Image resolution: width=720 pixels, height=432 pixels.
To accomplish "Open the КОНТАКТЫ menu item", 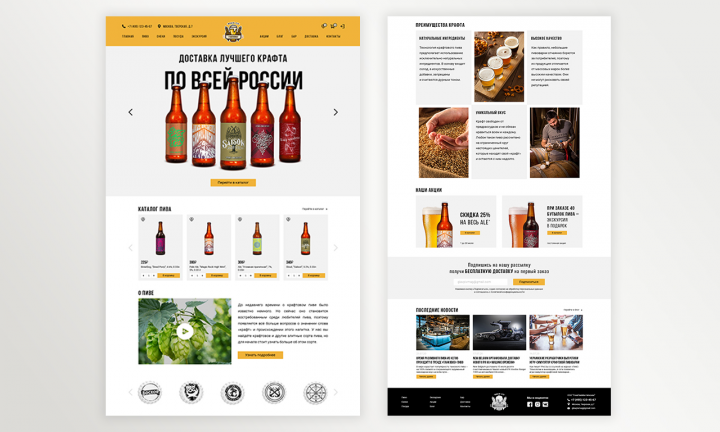I will point(333,36).
